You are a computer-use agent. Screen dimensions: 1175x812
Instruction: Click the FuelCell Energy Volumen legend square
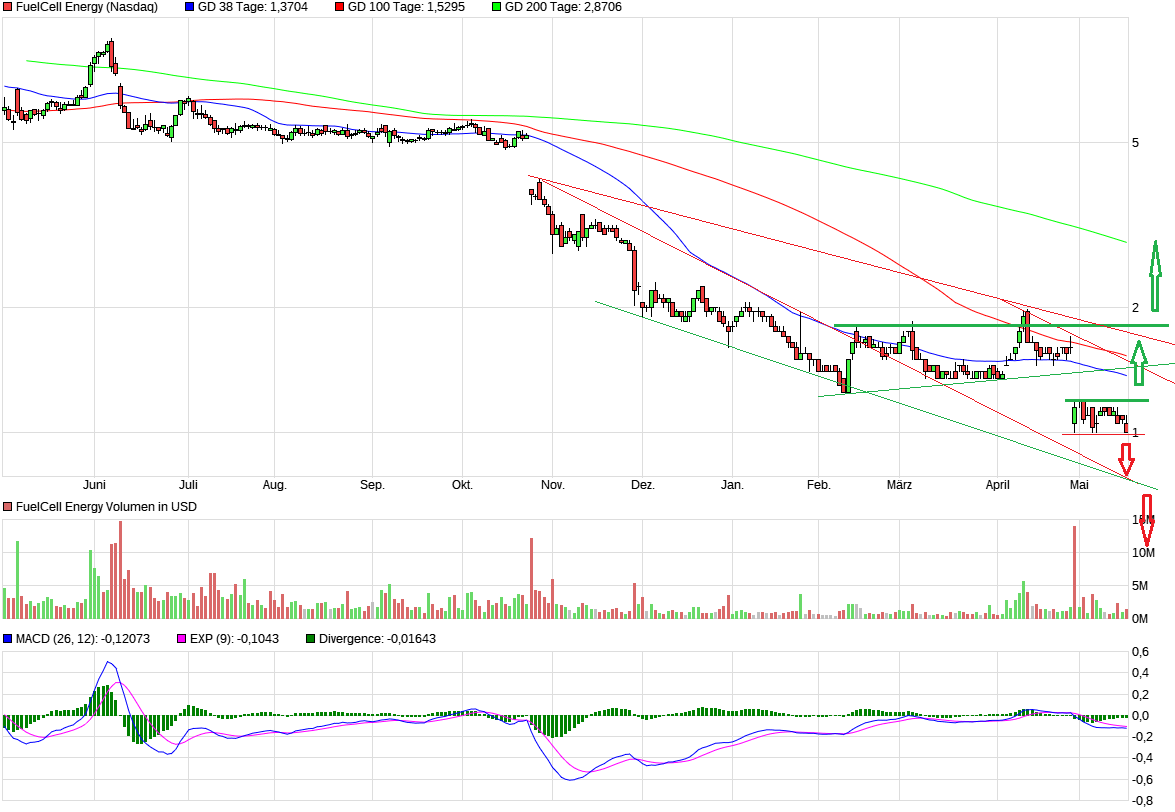(9, 507)
